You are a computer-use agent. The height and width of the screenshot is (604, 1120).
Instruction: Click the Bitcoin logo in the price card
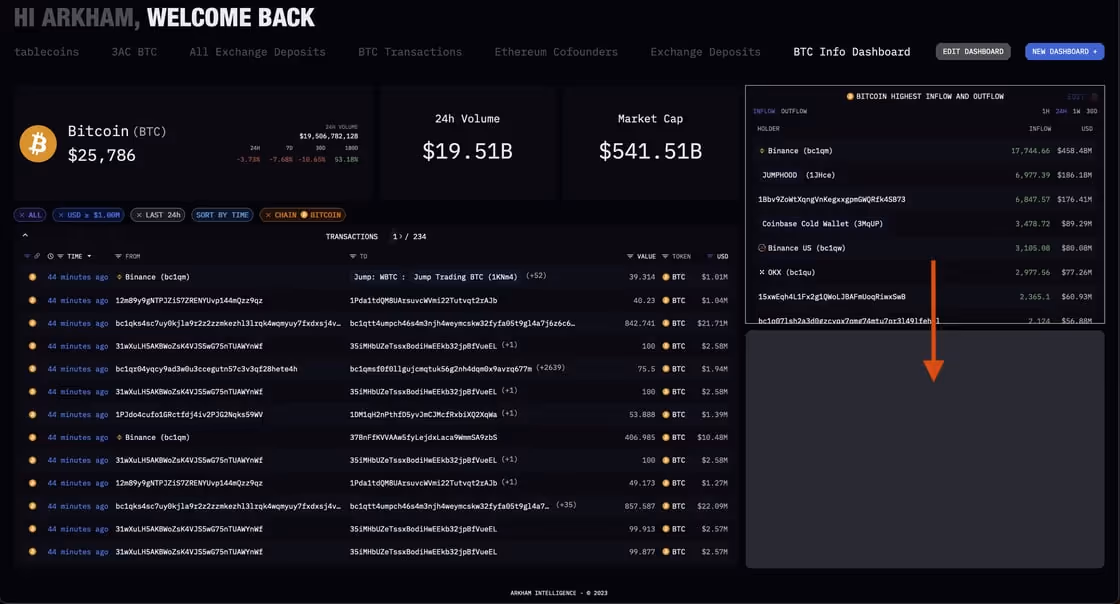(x=37, y=143)
